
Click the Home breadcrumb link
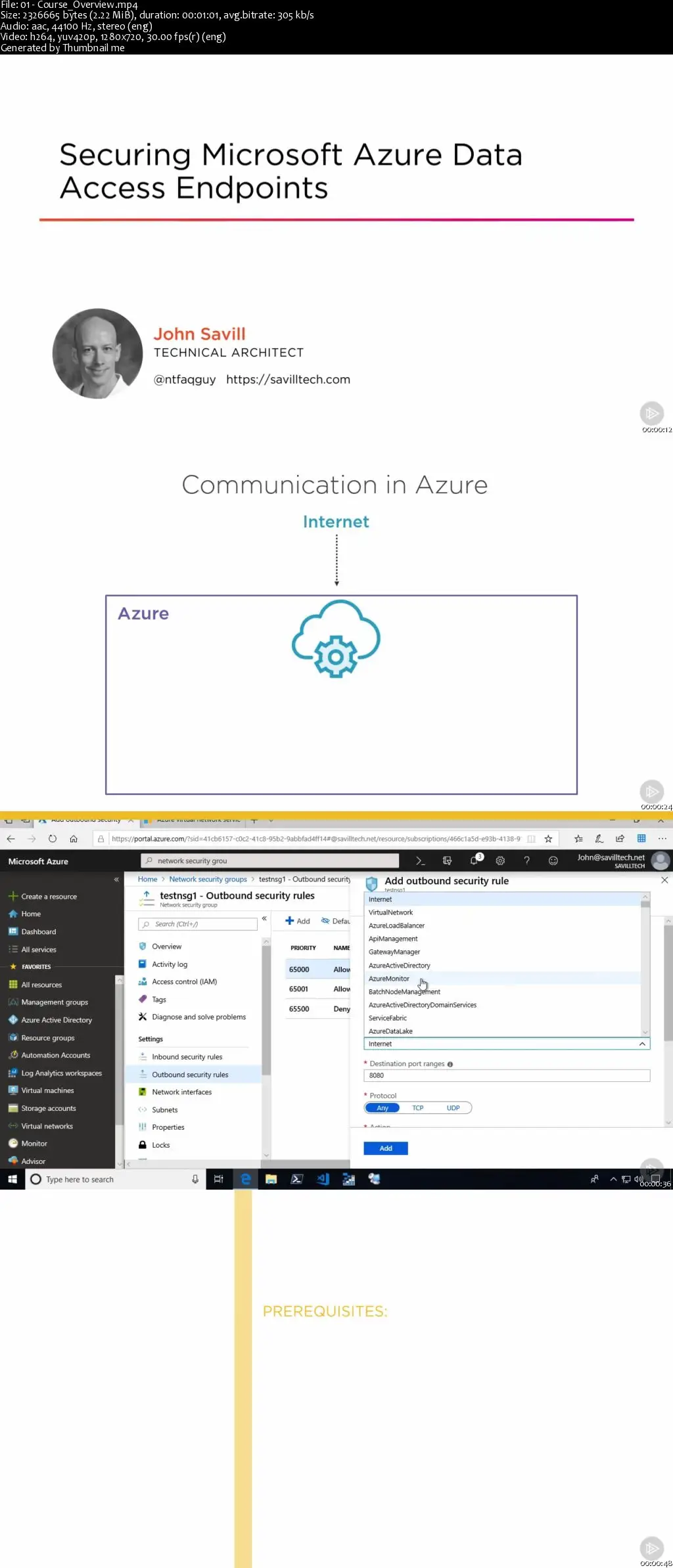[148, 879]
